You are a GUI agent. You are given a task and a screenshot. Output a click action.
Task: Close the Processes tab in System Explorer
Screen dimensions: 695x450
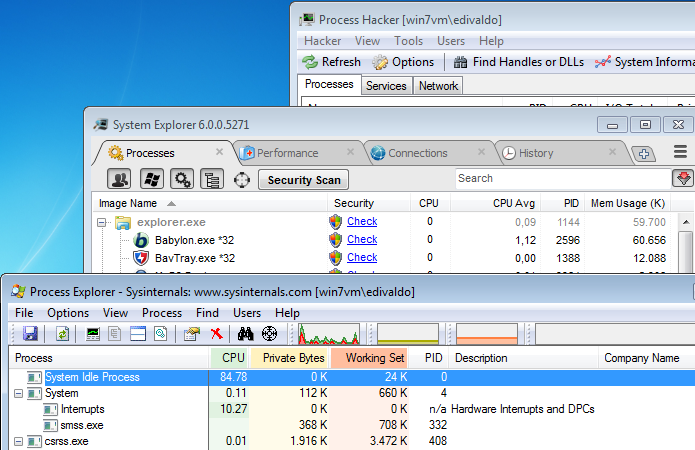pos(219,152)
